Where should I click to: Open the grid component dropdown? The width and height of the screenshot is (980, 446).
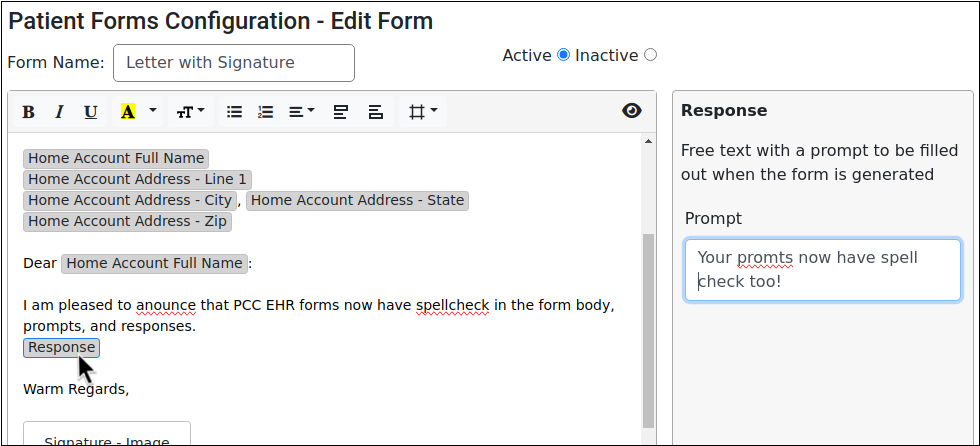click(423, 112)
